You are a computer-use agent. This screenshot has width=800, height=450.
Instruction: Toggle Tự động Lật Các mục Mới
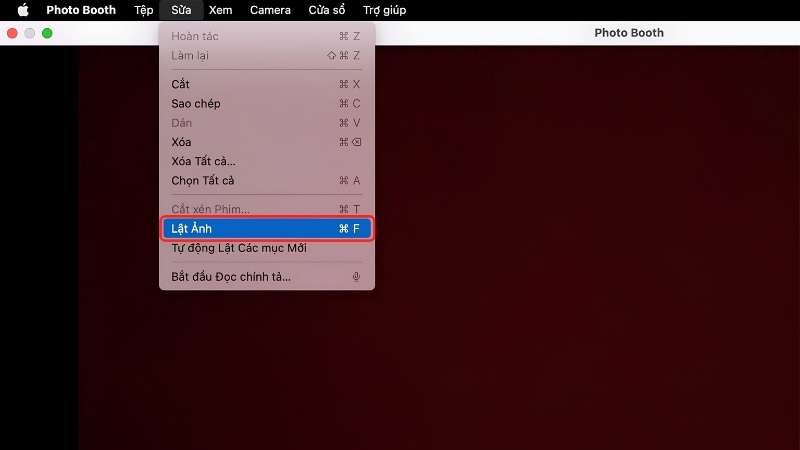point(267,248)
